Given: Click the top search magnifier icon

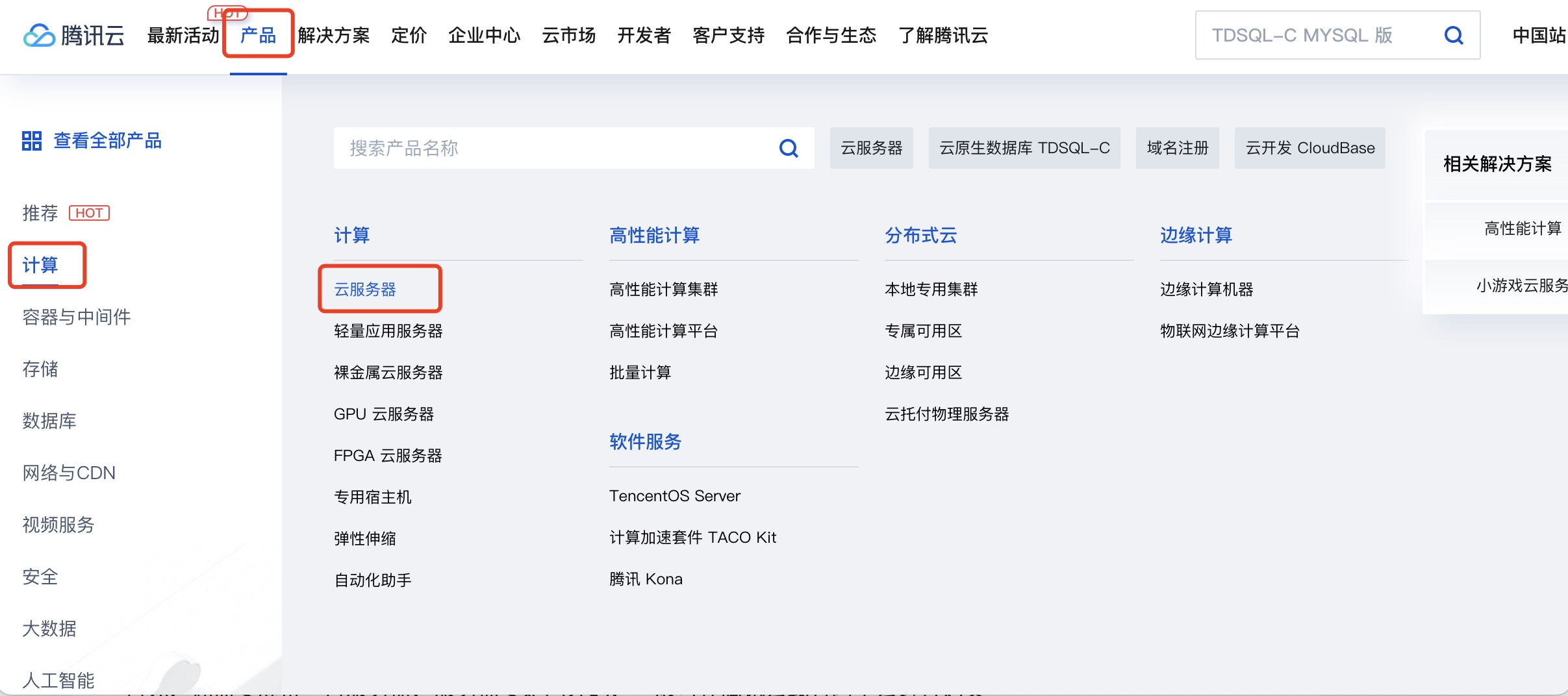Looking at the screenshot, I should click(1454, 35).
